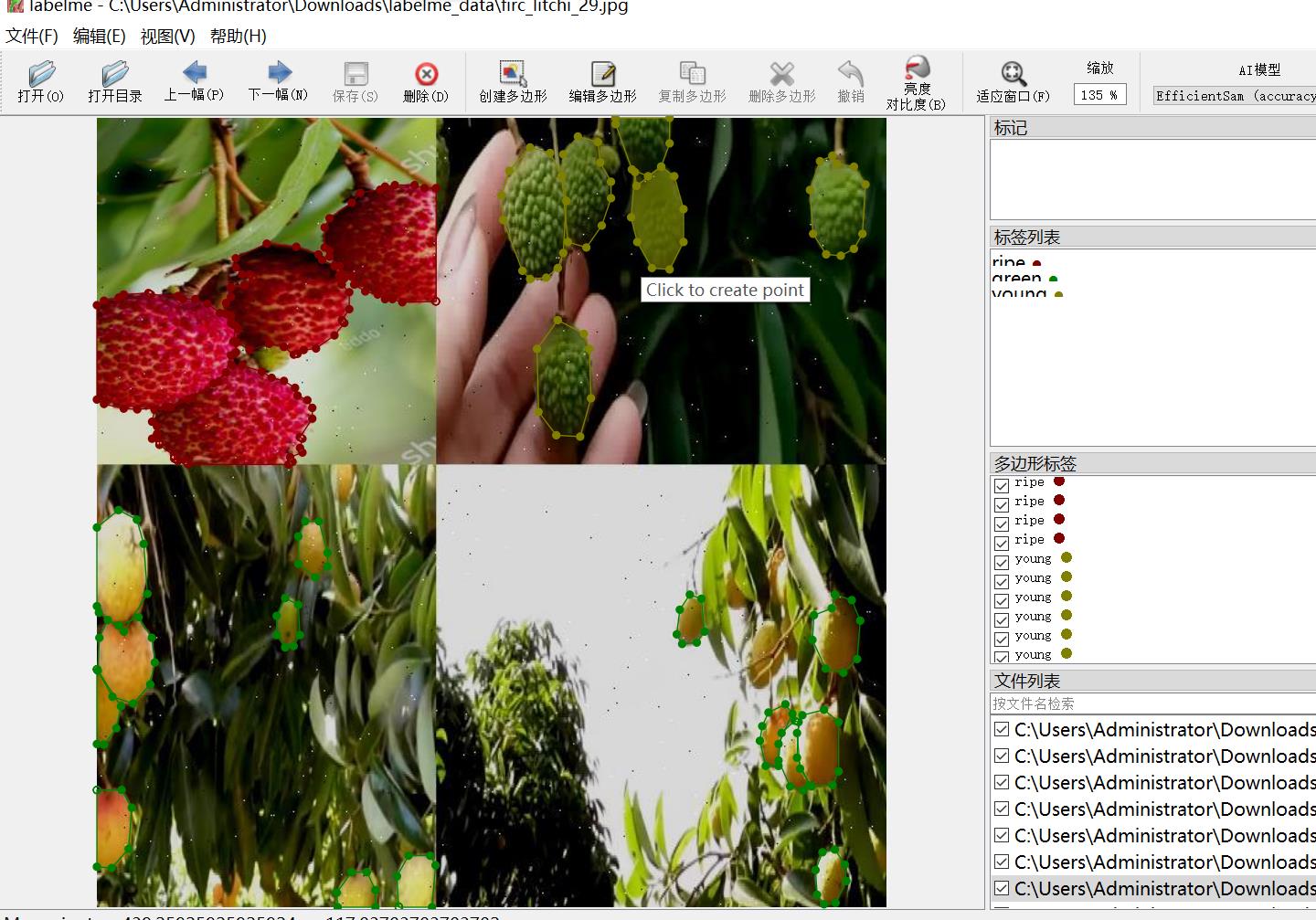Click the 文件列表 panel title
The image size is (1316, 920).
coord(1027,681)
